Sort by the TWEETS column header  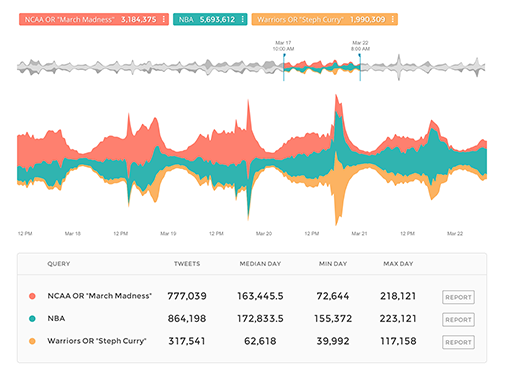(x=187, y=264)
